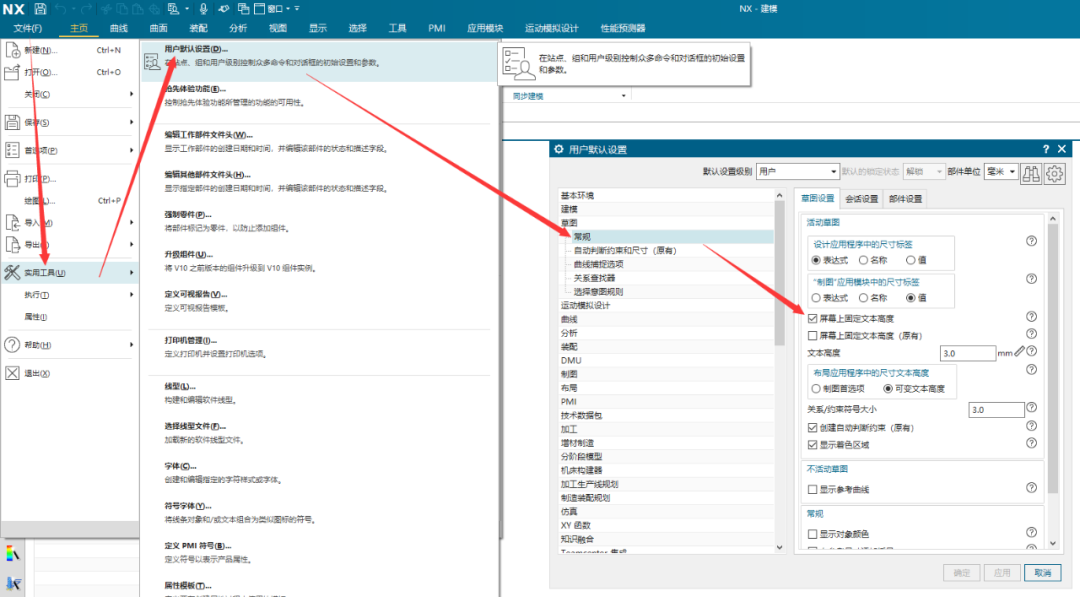The height and width of the screenshot is (597, 1080).
Task: Select the 制图首选项 radio button
Action: [x=816, y=389]
